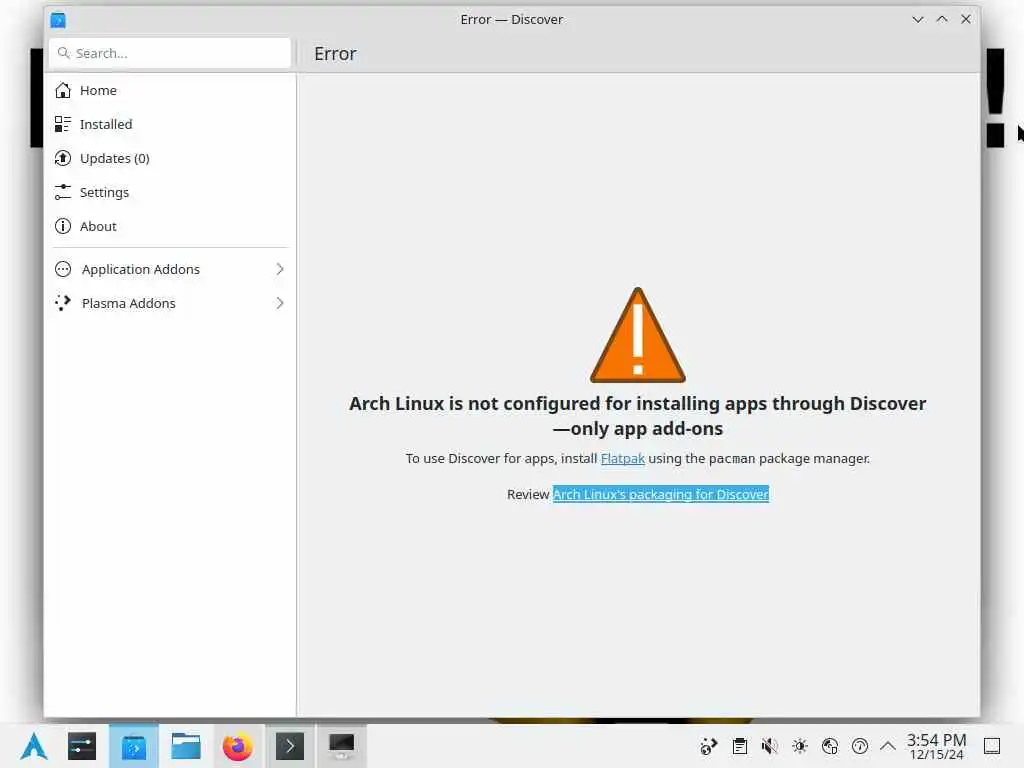The height and width of the screenshot is (768, 1024).
Task: Close the Discover window
Action: coord(966,20)
